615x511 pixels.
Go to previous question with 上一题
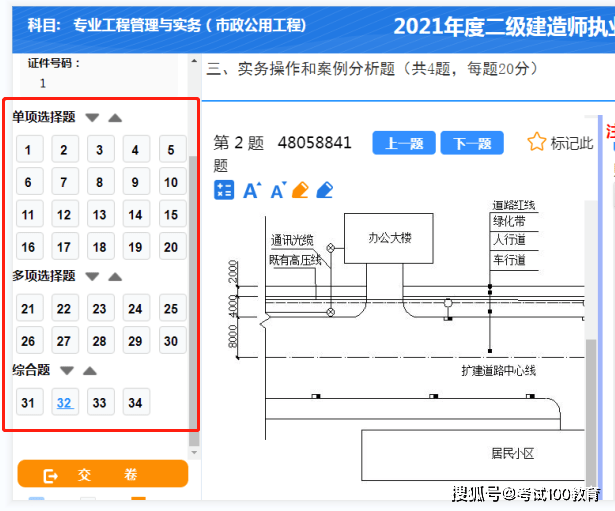403,143
